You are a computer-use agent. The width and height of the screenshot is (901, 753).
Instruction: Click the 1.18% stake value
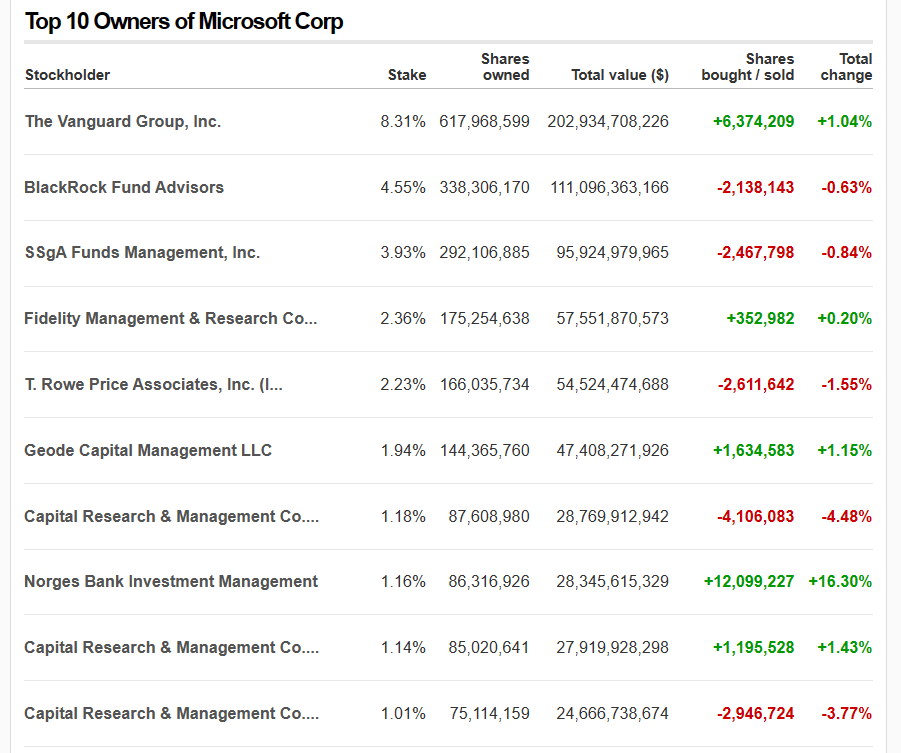click(403, 516)
